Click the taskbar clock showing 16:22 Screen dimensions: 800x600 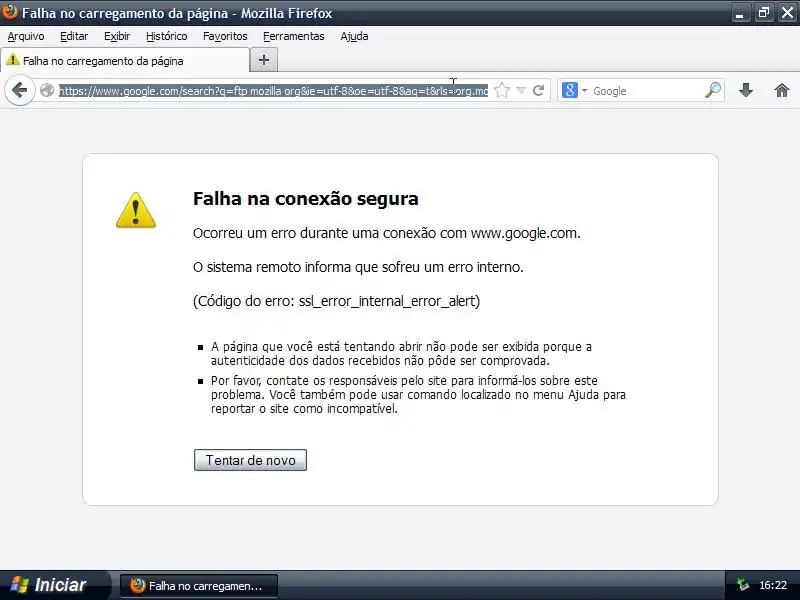pos(772,585)
